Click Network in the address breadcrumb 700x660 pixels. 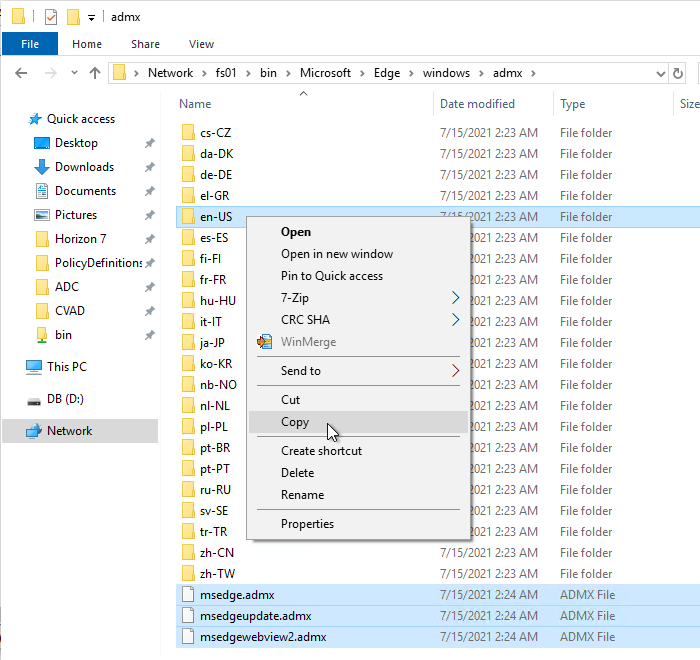[x=171, y=73]
